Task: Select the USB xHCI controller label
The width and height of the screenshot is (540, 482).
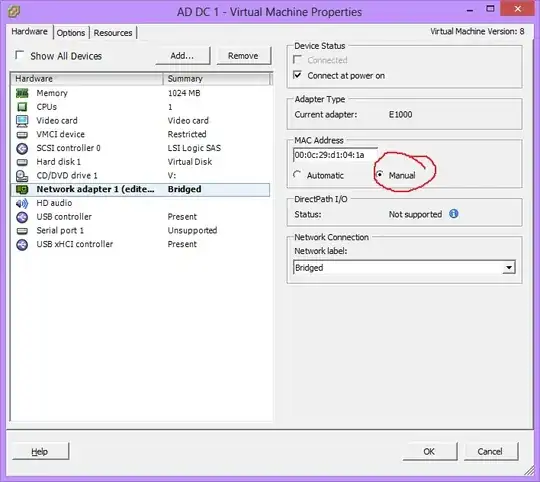Action: pos(75,244)
